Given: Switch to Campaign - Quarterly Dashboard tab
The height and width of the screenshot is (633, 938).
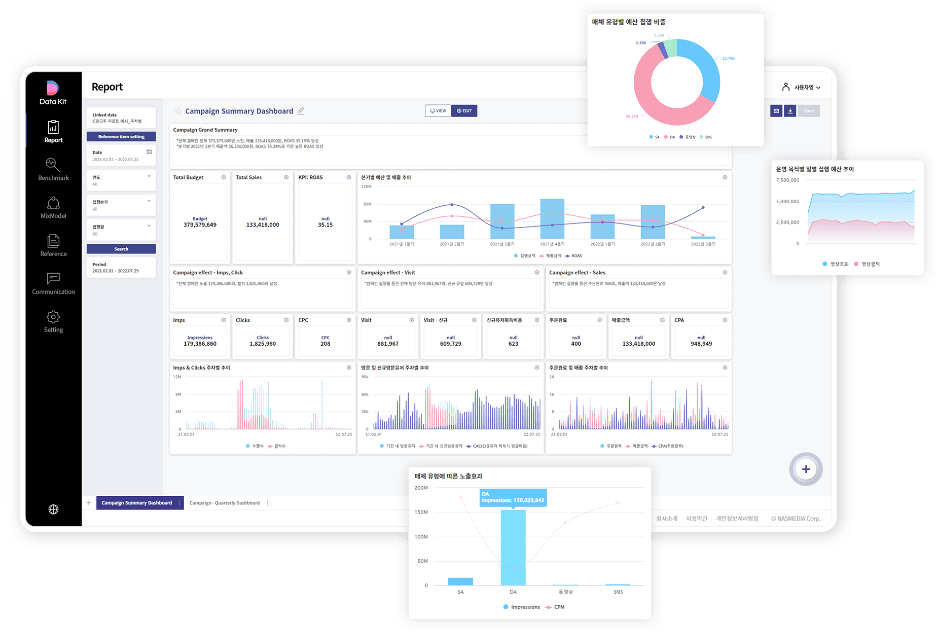Looking at the screenshot, I should 225,502.
